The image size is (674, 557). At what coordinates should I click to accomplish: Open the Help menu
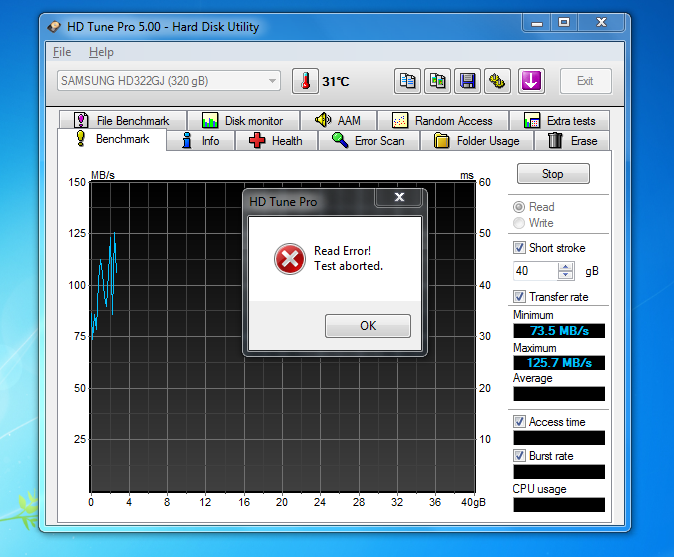coord(101,52)
